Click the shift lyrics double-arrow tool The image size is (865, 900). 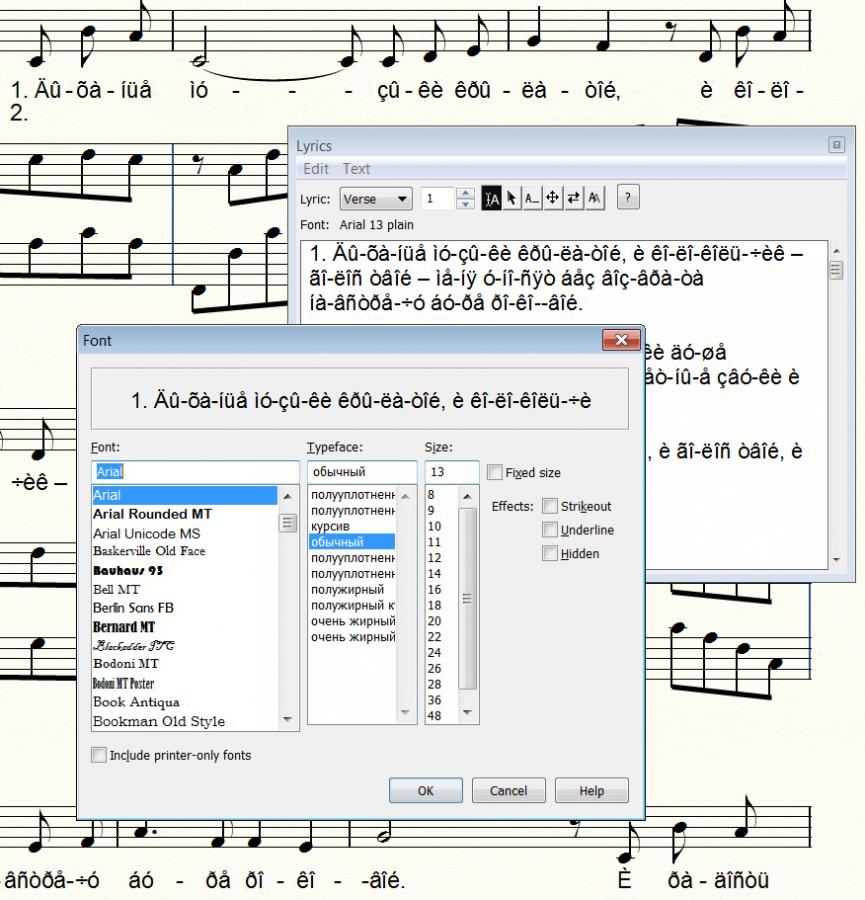pos(574,199)
